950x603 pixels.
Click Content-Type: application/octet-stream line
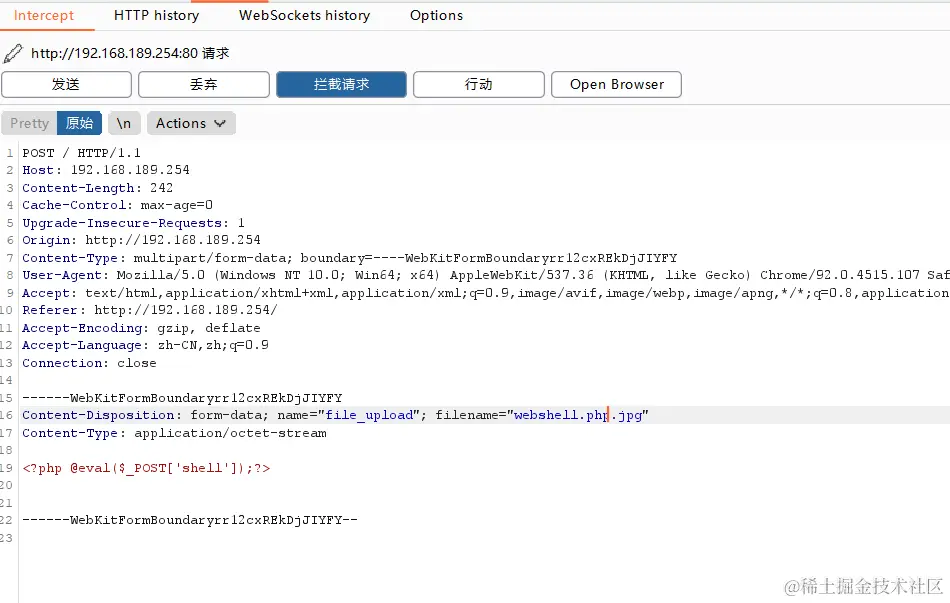click(174, 433)
